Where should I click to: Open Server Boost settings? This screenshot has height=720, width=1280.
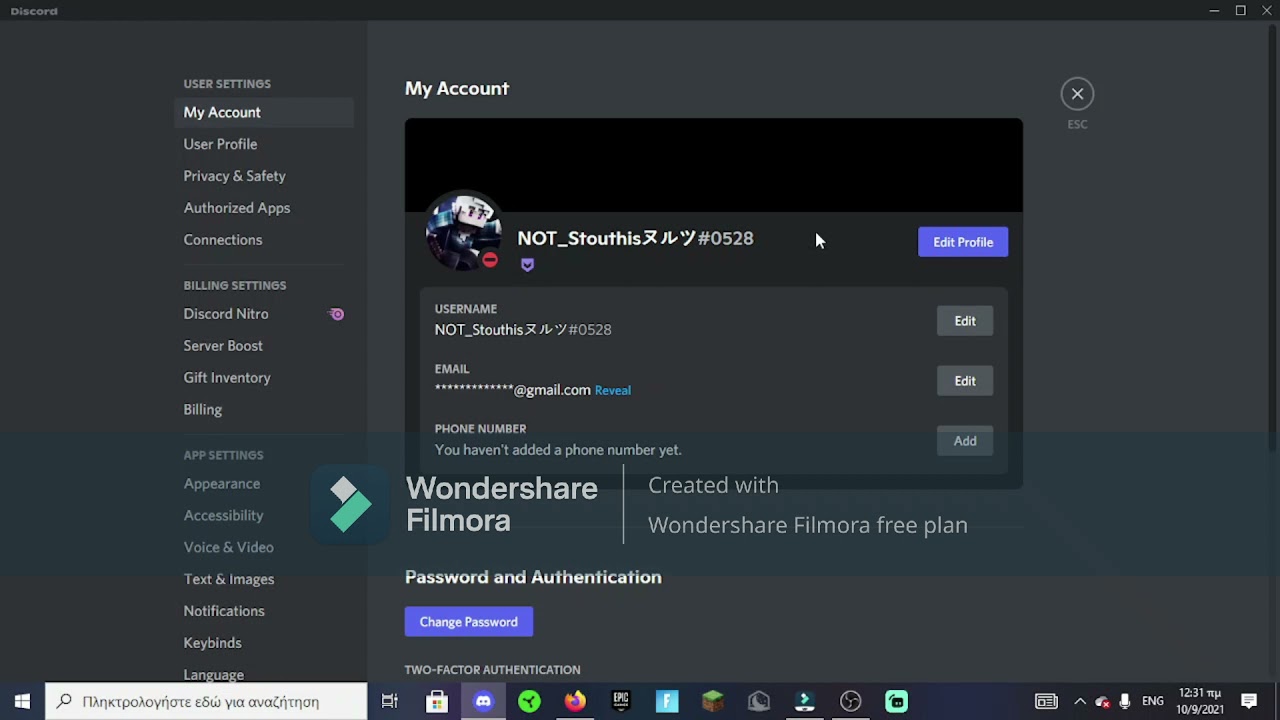tap(264, 346)
